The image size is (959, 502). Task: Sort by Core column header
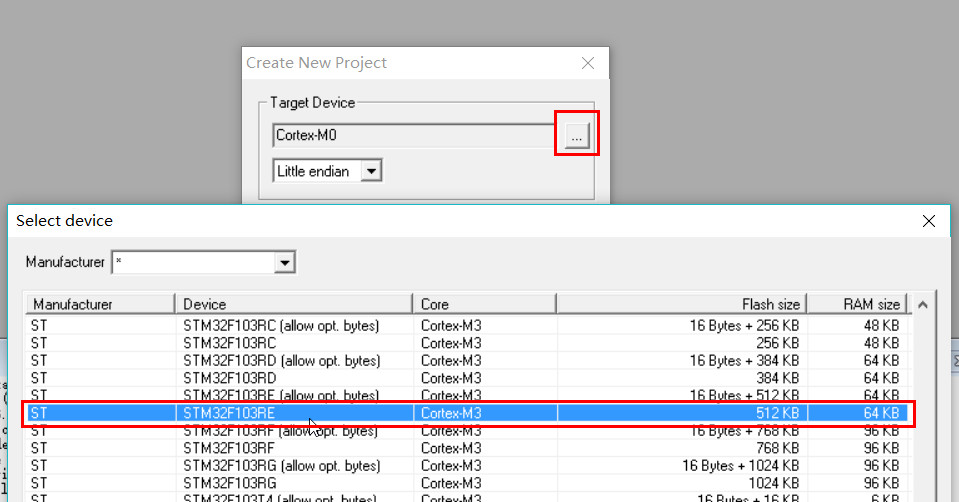(484, 304)
